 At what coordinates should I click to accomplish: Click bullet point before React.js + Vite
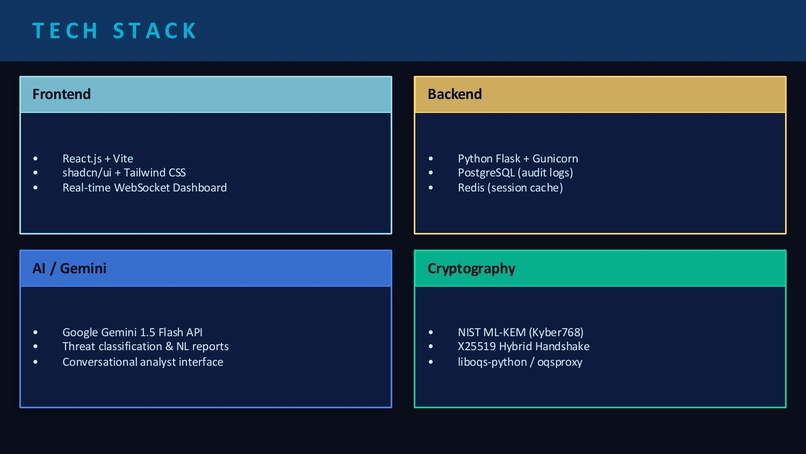[35, 159]
